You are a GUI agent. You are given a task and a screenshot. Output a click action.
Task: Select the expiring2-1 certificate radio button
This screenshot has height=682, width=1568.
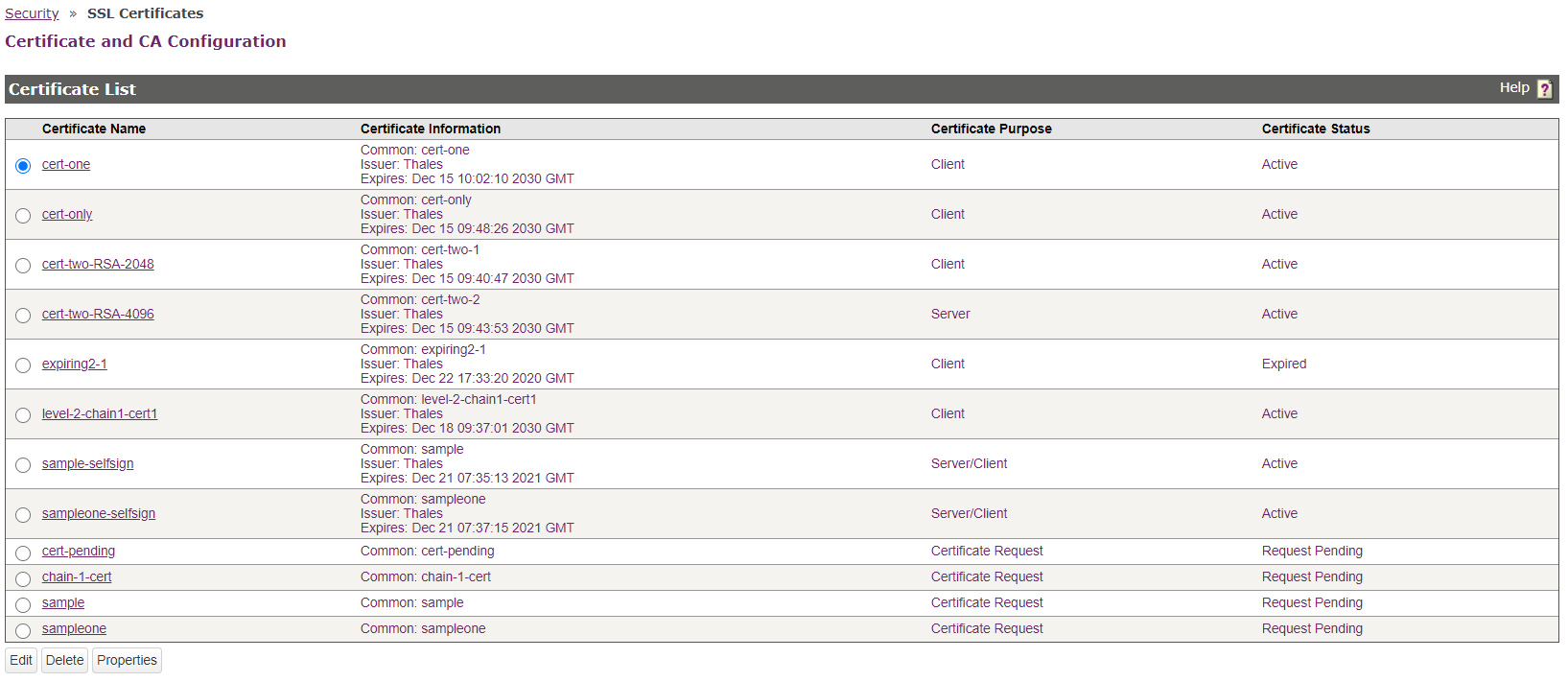tap(22, 365)
